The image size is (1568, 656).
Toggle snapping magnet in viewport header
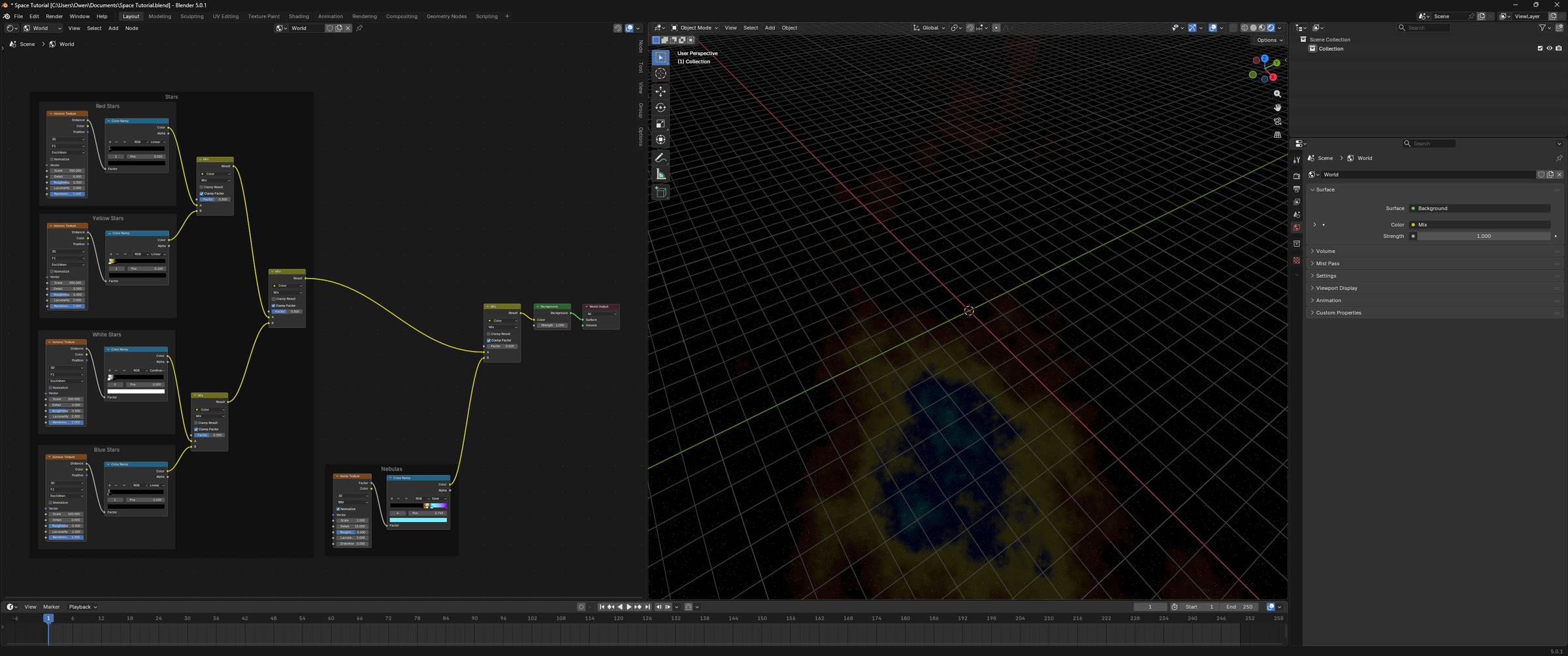point(970,28)
